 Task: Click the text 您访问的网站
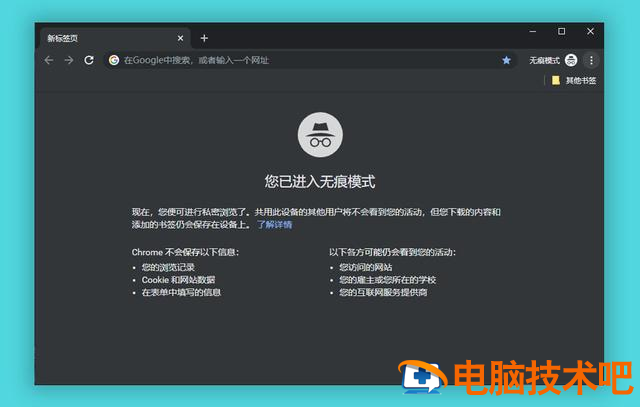(366, 267)
